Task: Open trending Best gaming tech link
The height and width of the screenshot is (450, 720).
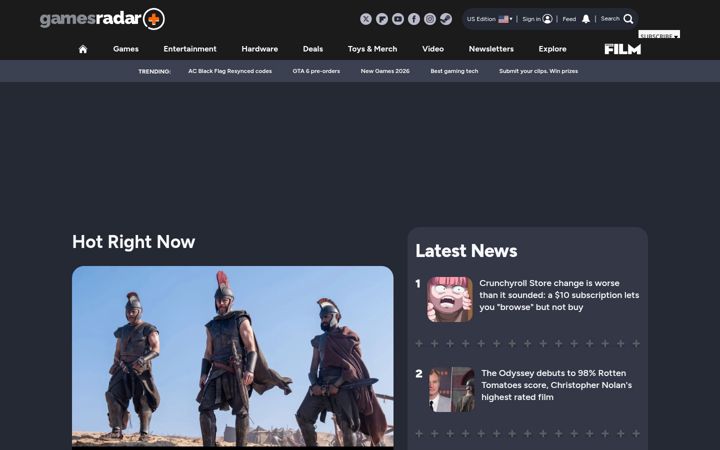Action: coord(455,71)
